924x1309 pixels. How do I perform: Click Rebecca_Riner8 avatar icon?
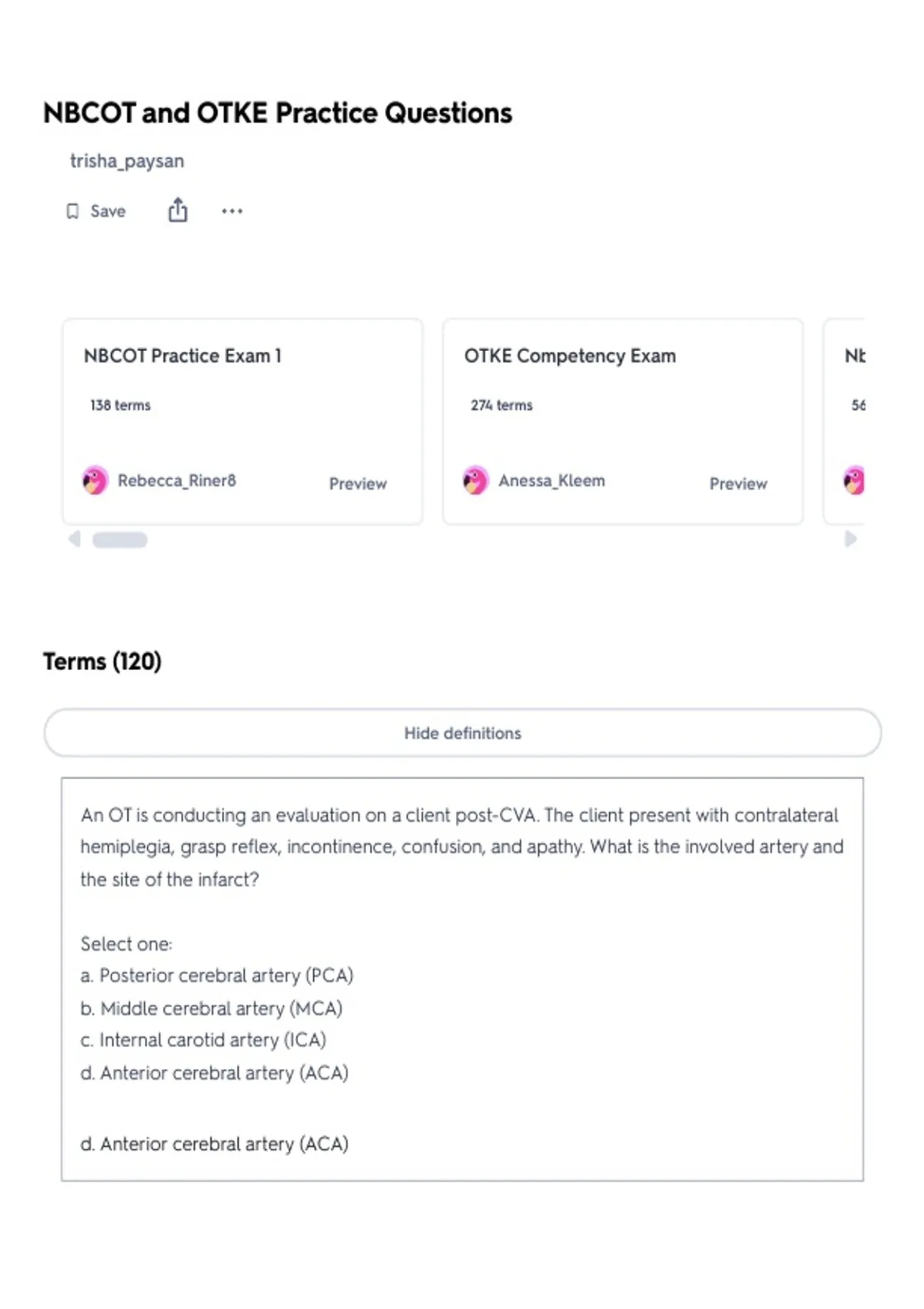coord(95,480)
